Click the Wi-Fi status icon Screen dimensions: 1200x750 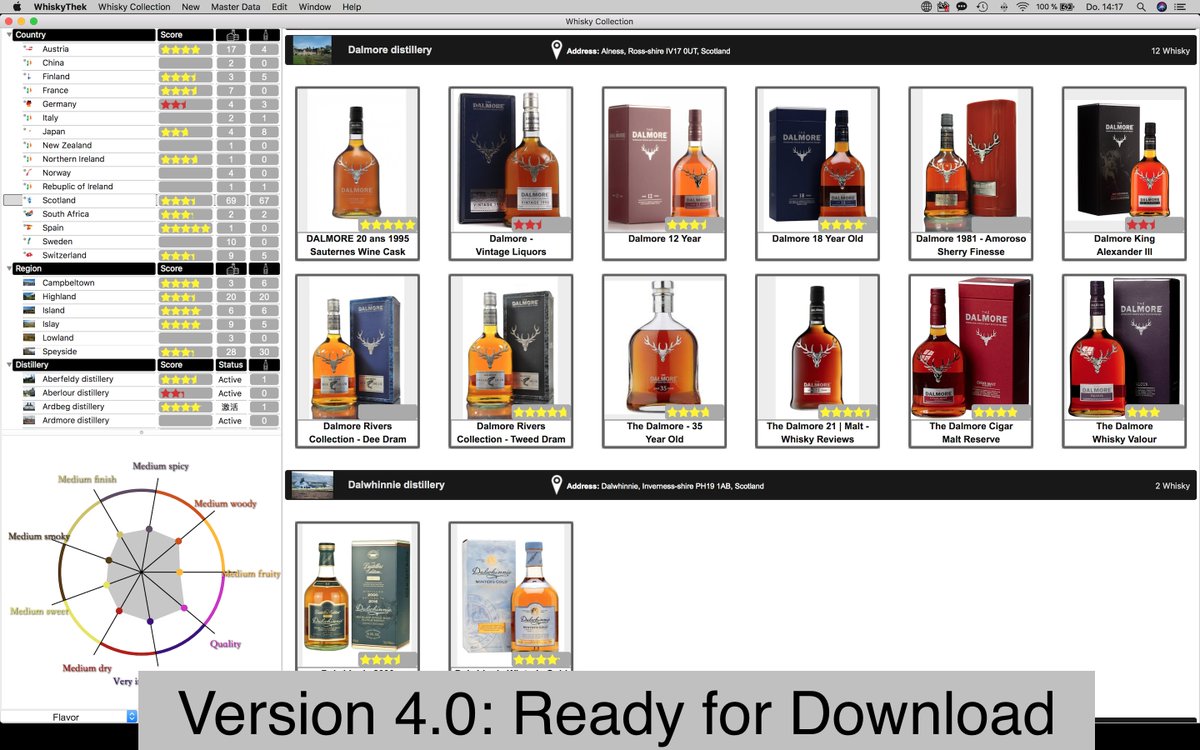(1021, 7)
